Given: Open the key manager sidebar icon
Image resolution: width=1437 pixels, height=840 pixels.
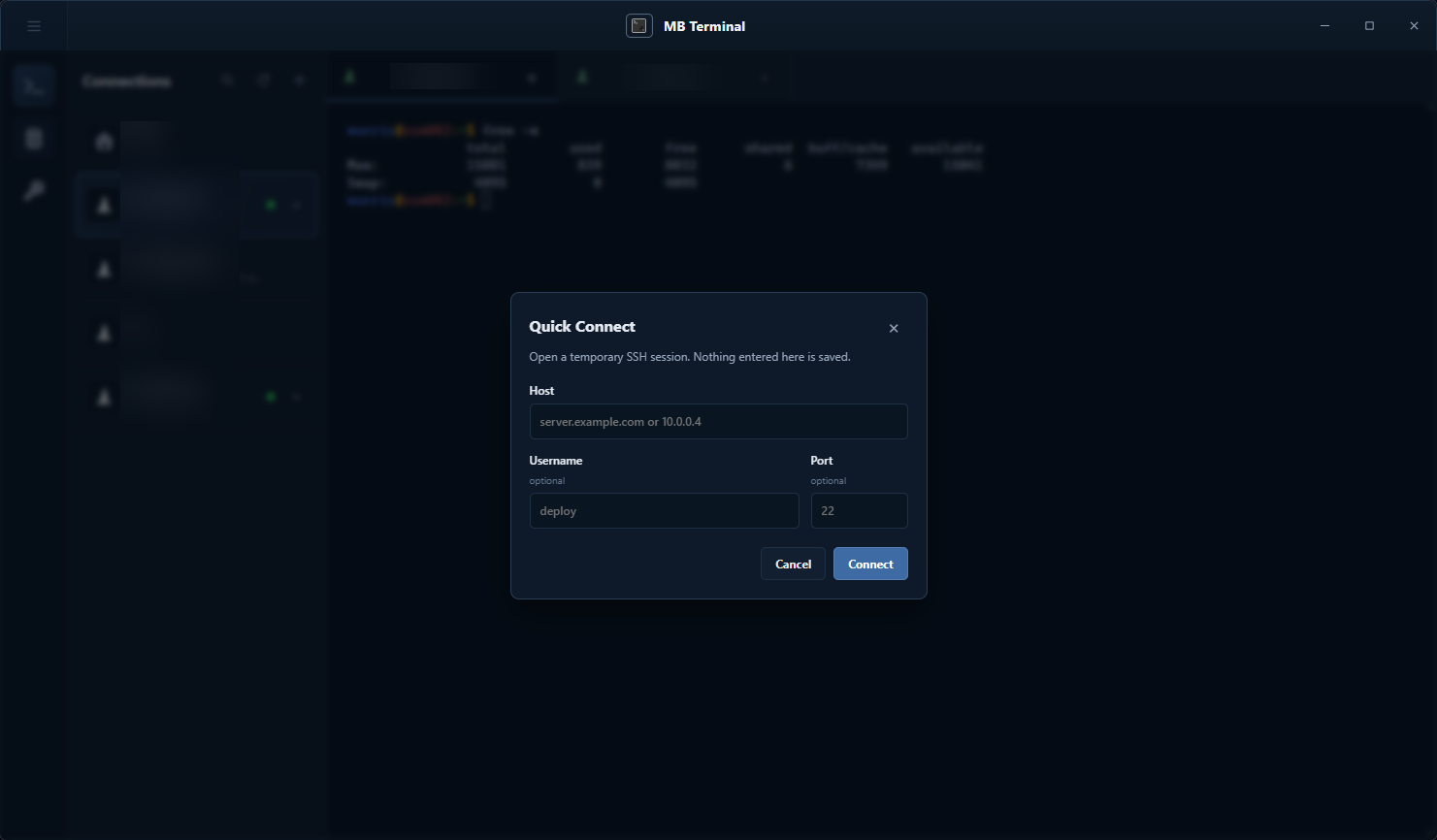Looking at the screenshot, I should point(34,191).
